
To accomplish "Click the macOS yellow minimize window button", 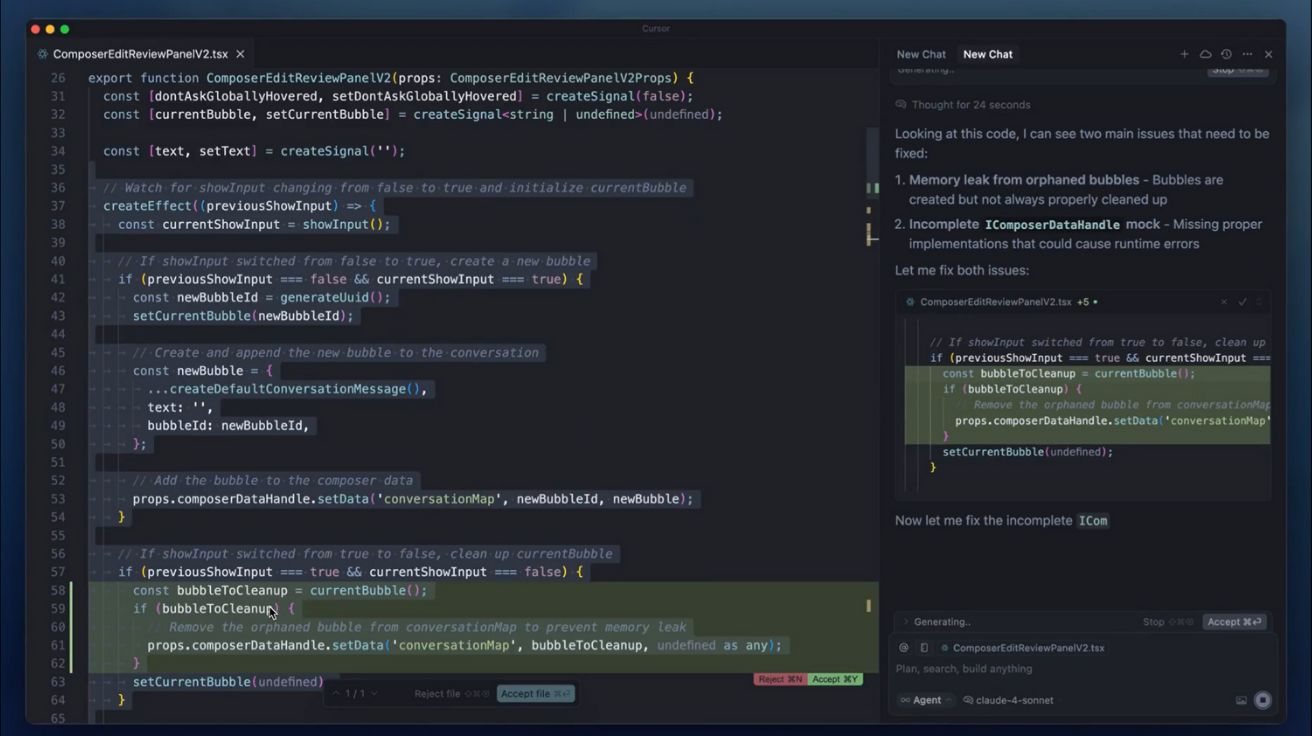I will [49, 30].
